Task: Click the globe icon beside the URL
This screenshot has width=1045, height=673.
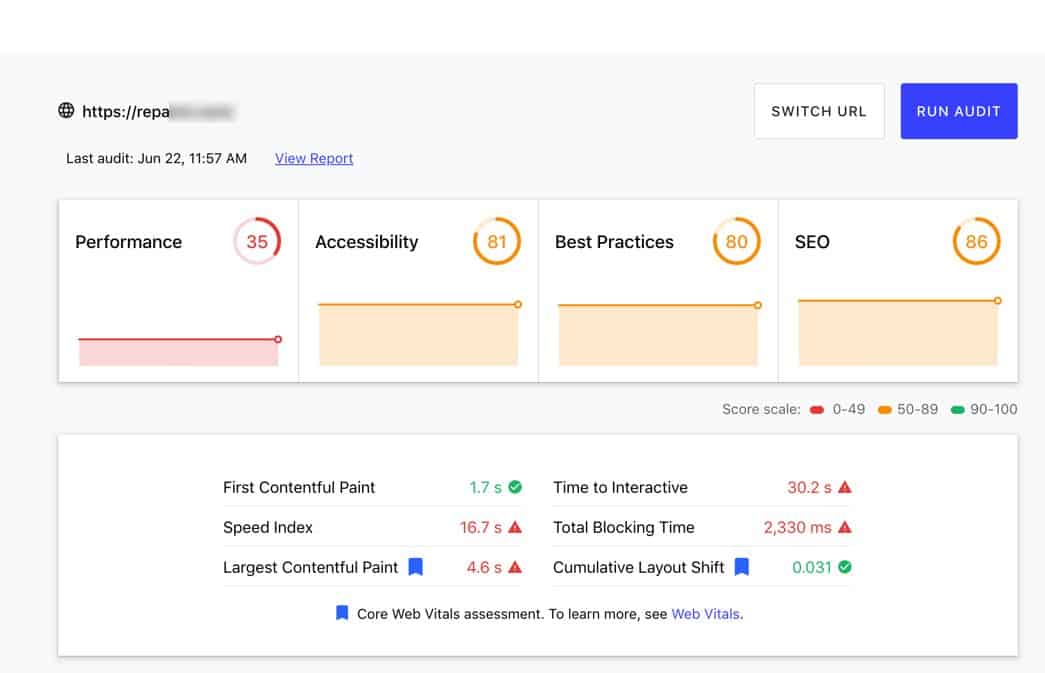Action: coord(66,111)
